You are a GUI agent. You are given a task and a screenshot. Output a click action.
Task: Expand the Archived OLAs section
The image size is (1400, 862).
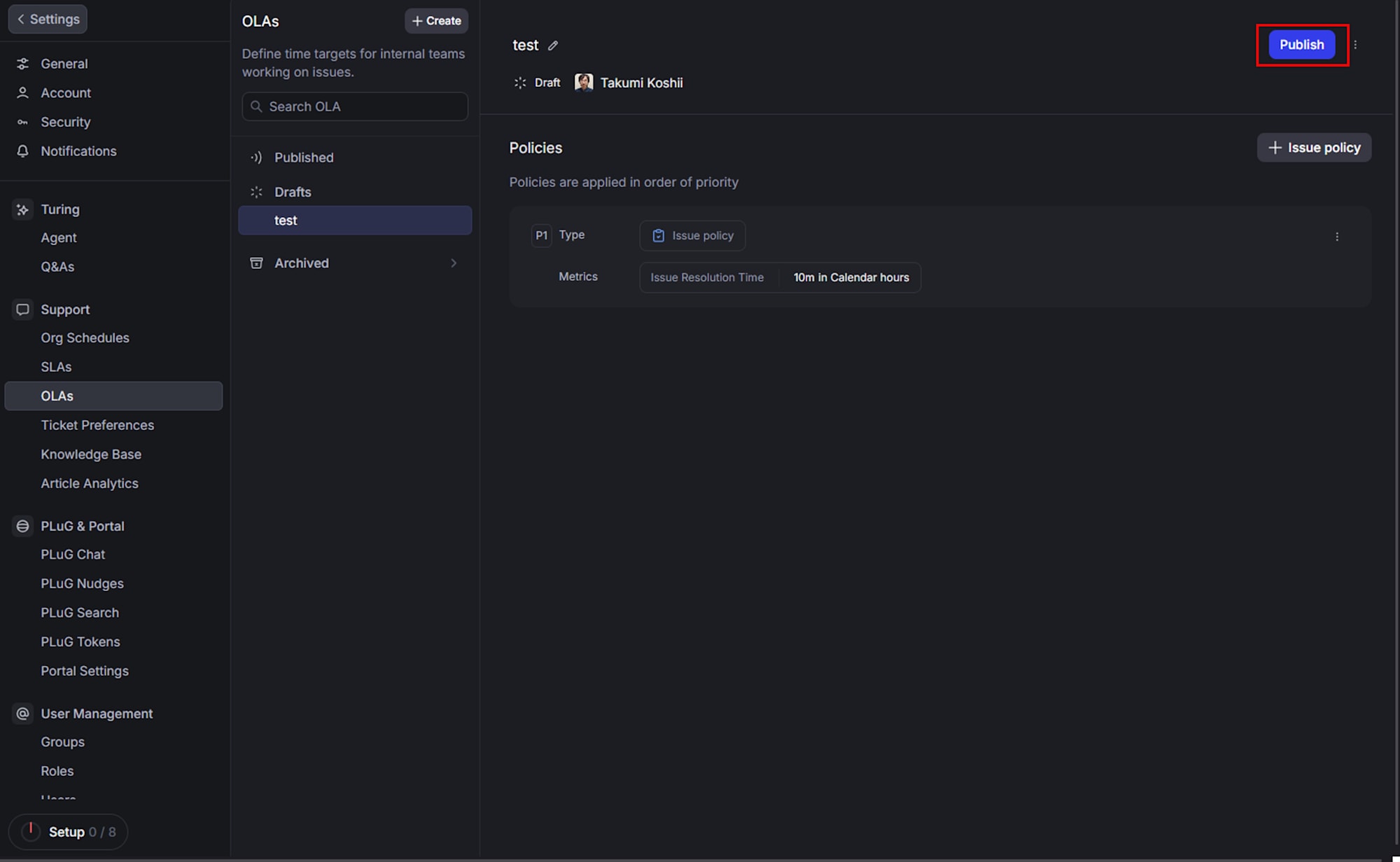[x=454, y=263]
